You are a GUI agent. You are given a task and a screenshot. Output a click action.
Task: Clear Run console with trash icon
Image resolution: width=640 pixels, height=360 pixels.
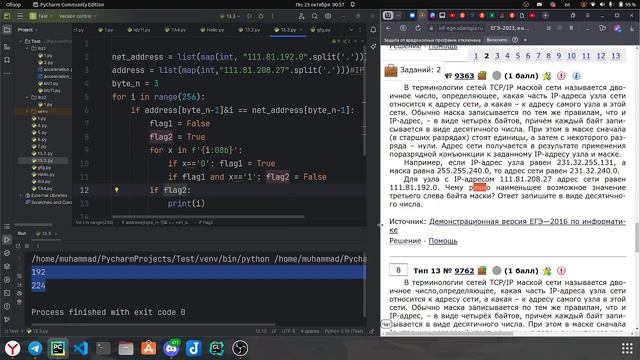pyautogui.click(x=19, y=302)
